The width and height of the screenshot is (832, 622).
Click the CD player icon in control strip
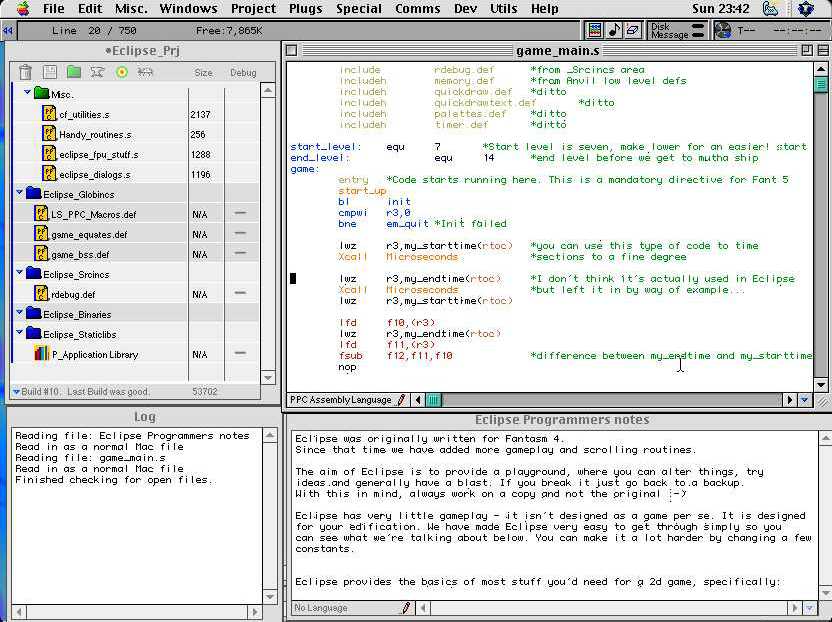722,30
